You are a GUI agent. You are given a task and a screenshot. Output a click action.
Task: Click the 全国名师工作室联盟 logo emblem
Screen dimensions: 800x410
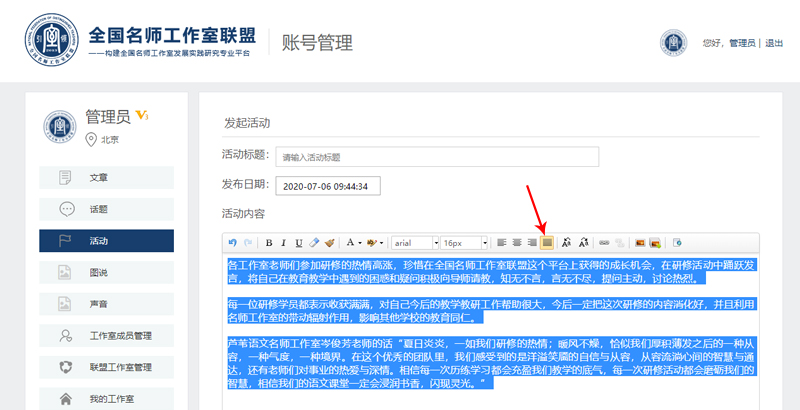coord(52,40)
